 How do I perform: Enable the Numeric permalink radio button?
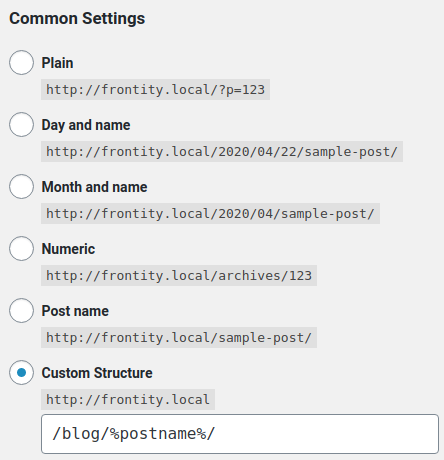pos(21,248)
